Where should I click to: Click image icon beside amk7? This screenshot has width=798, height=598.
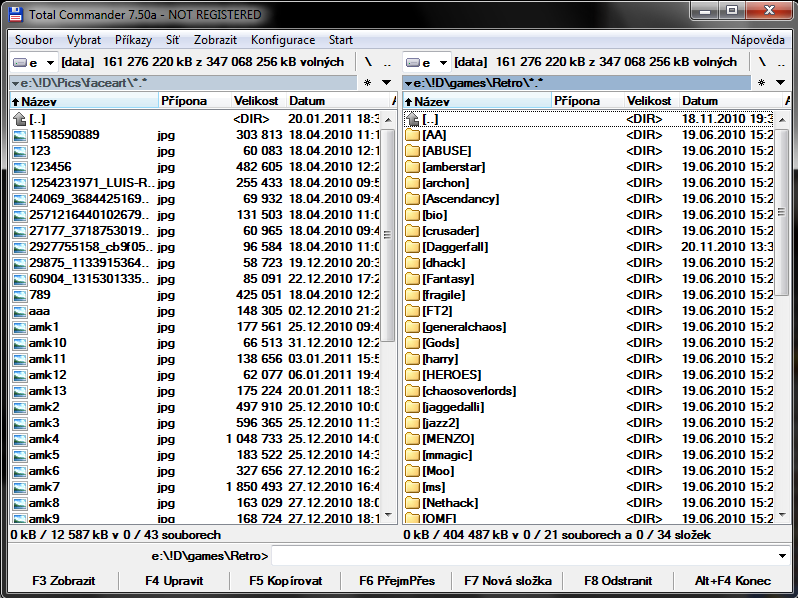(20, 488)
